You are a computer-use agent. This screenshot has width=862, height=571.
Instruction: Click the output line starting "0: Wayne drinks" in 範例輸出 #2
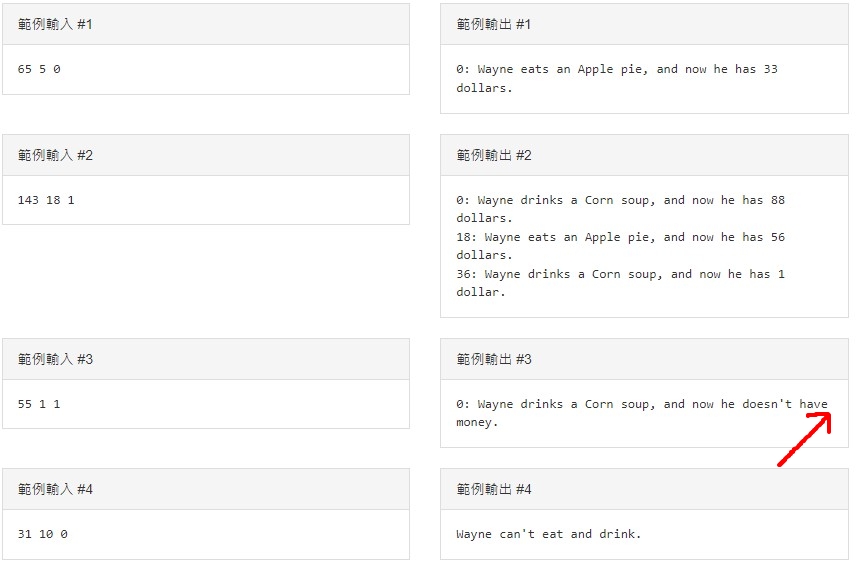[620, 200]
